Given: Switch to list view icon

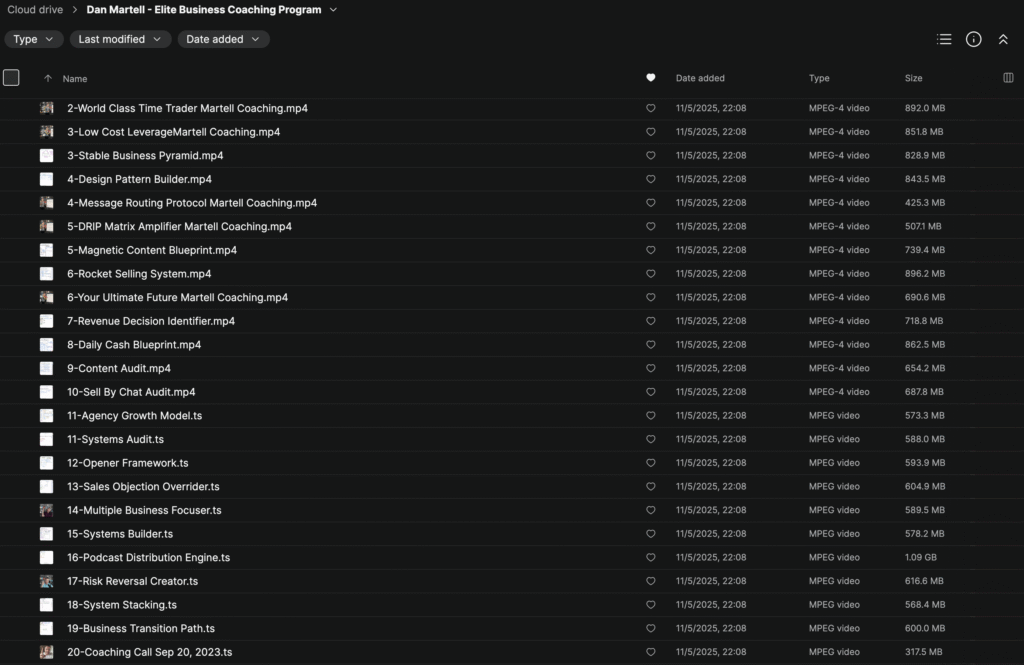Looking at the screenshot, I should pyautogui.click(x=944, y=39).
